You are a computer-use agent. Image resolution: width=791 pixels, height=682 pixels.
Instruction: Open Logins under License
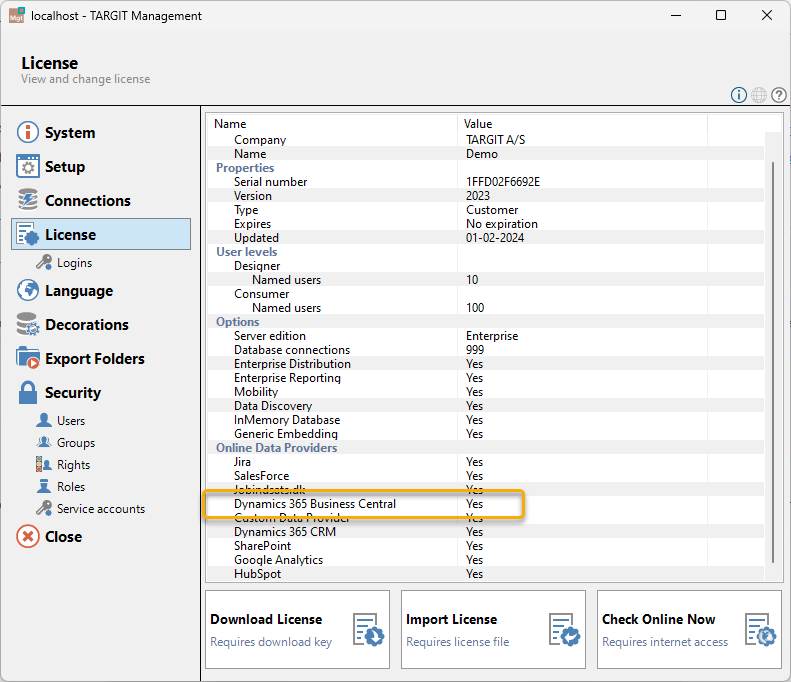click(74, 263)
